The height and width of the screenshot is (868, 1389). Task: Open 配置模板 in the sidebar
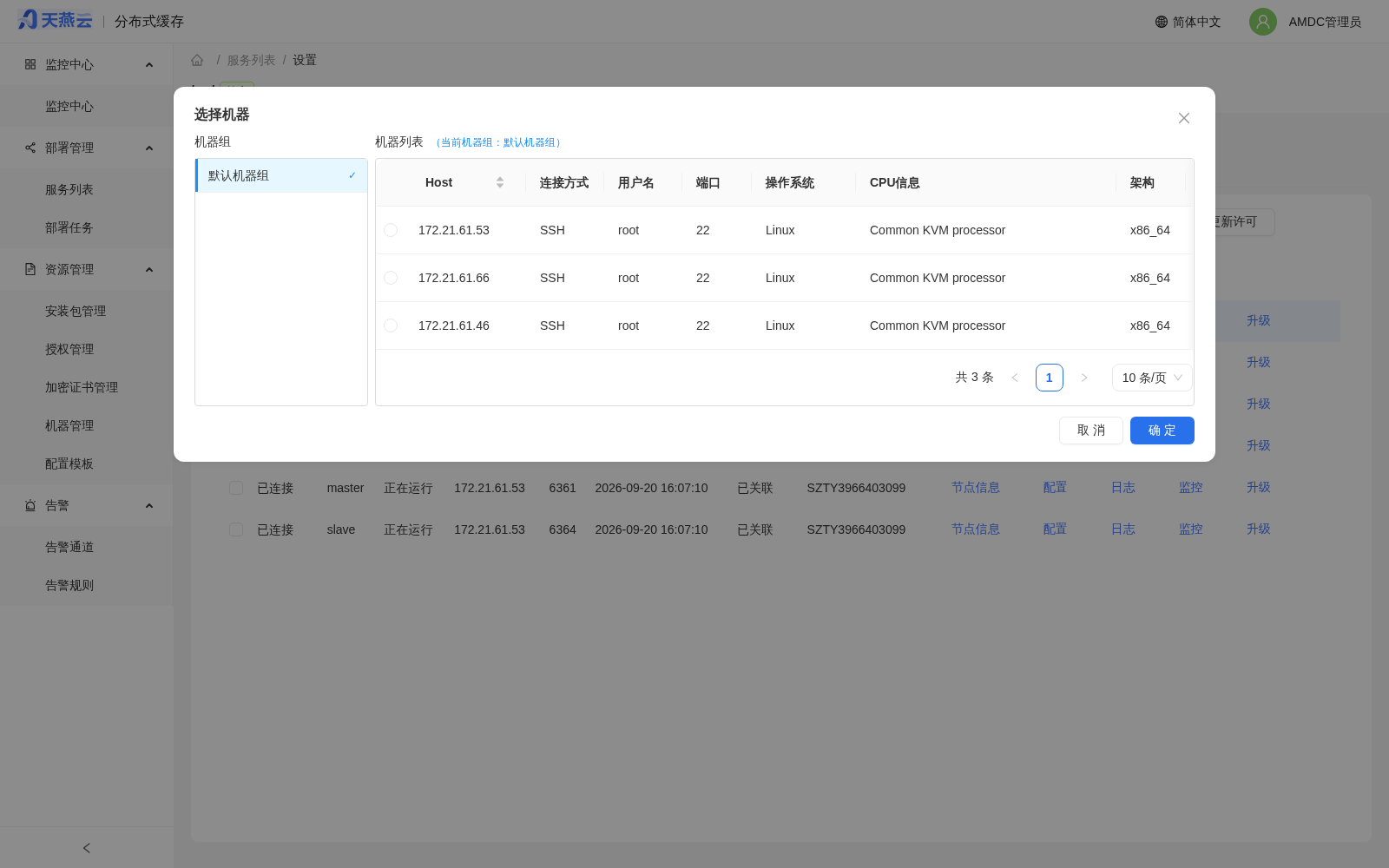tap(69, 464)
